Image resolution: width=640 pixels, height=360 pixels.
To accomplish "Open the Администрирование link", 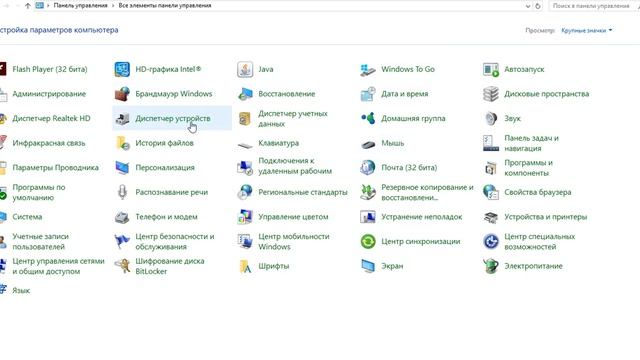I will point(49,94).
